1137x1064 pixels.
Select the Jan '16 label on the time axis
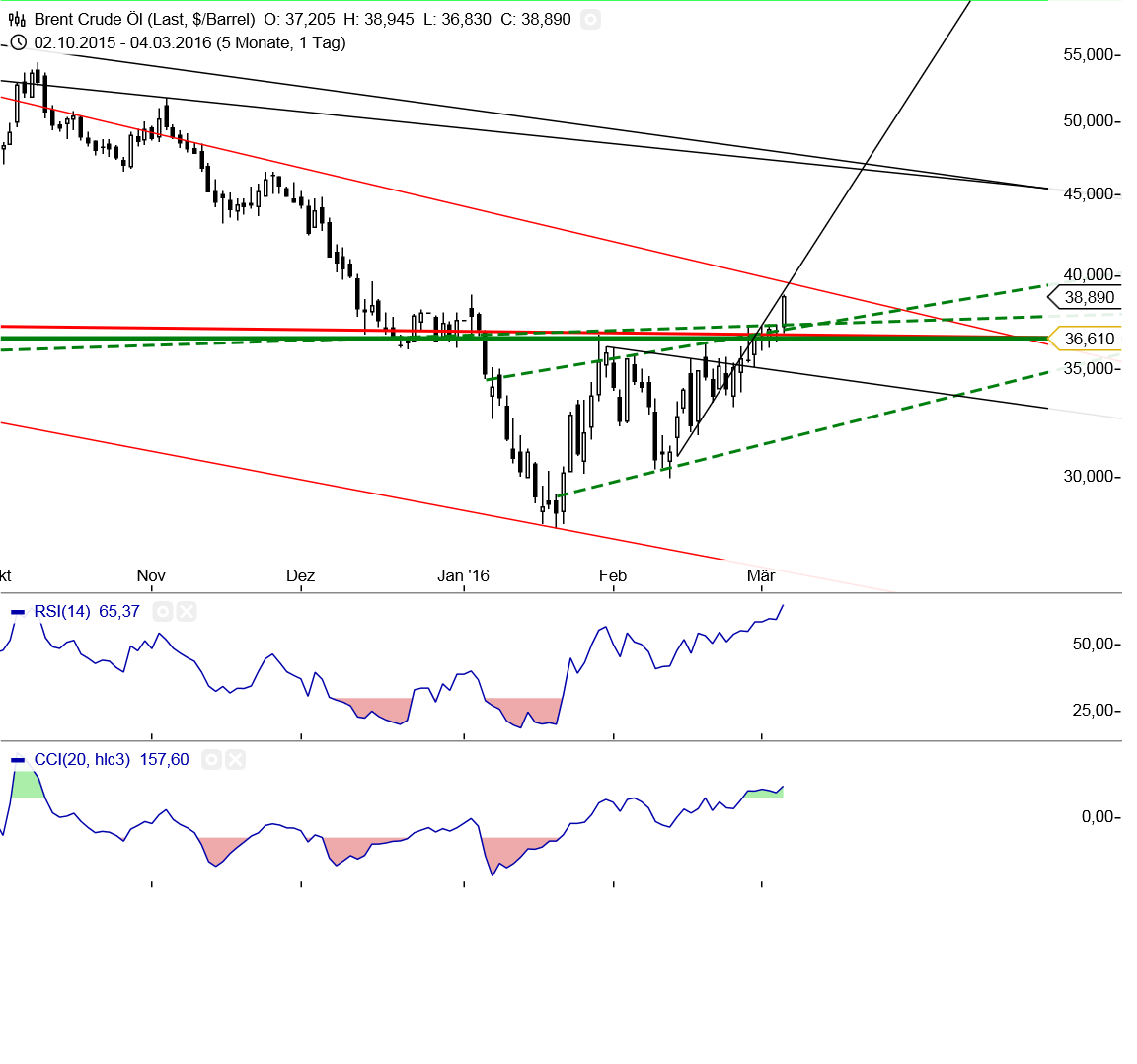pyautogui.click(x=464, y=575)
